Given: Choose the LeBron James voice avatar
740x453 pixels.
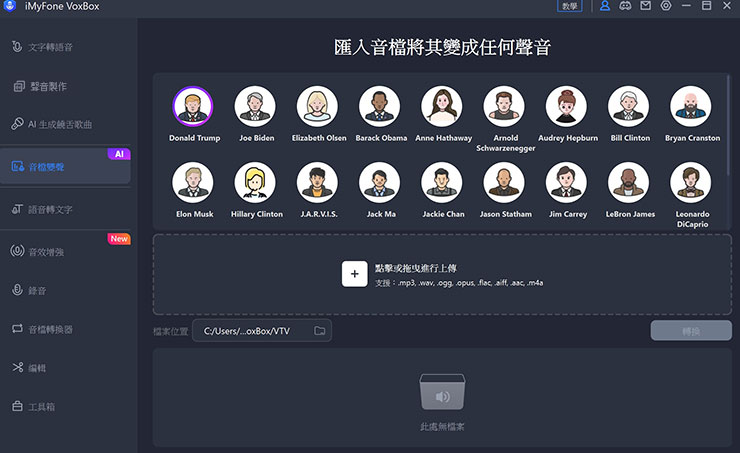Looking at the screenshot, I should point(629,182).
